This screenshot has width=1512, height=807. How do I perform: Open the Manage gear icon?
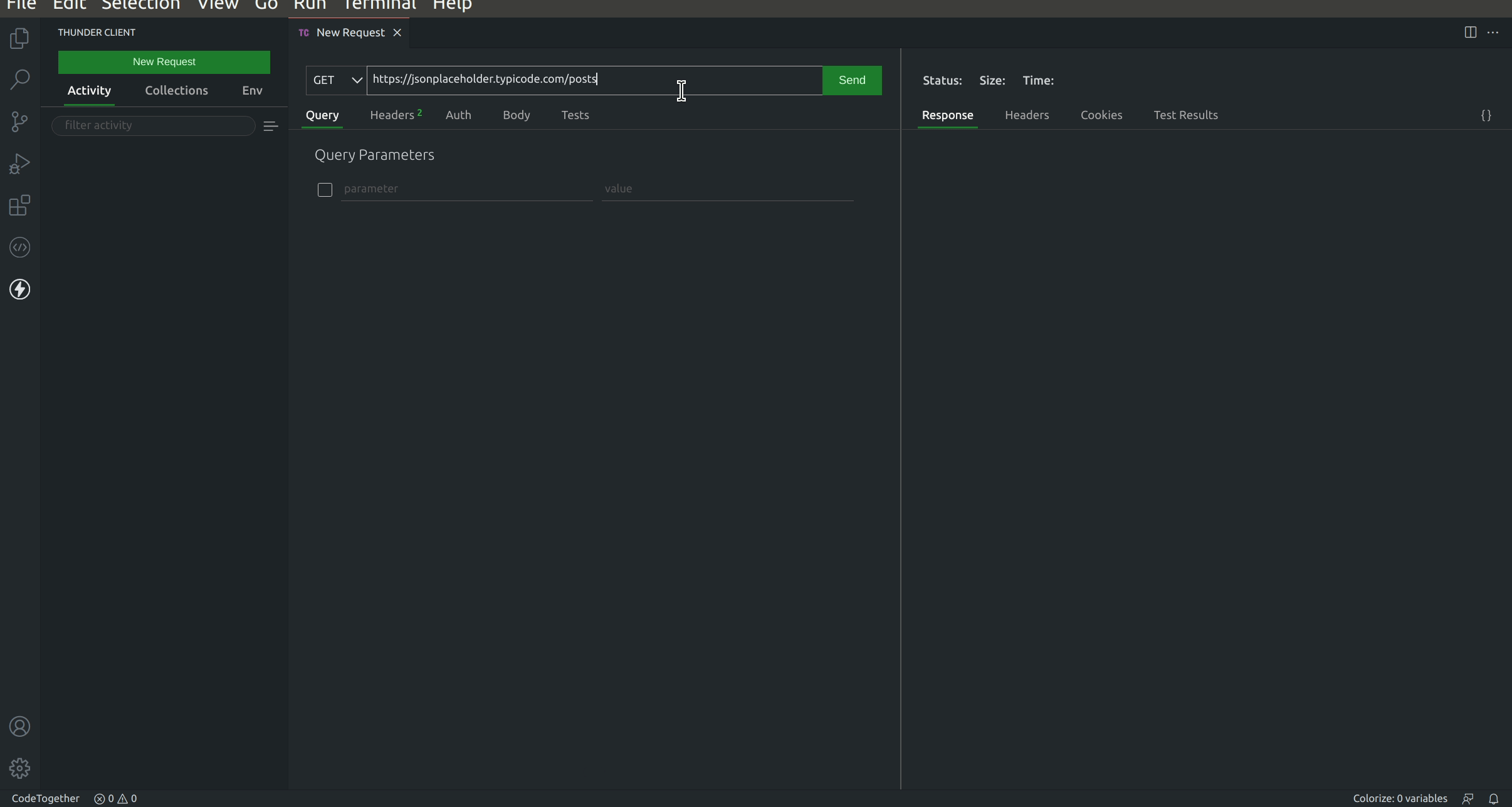(20, 768)
